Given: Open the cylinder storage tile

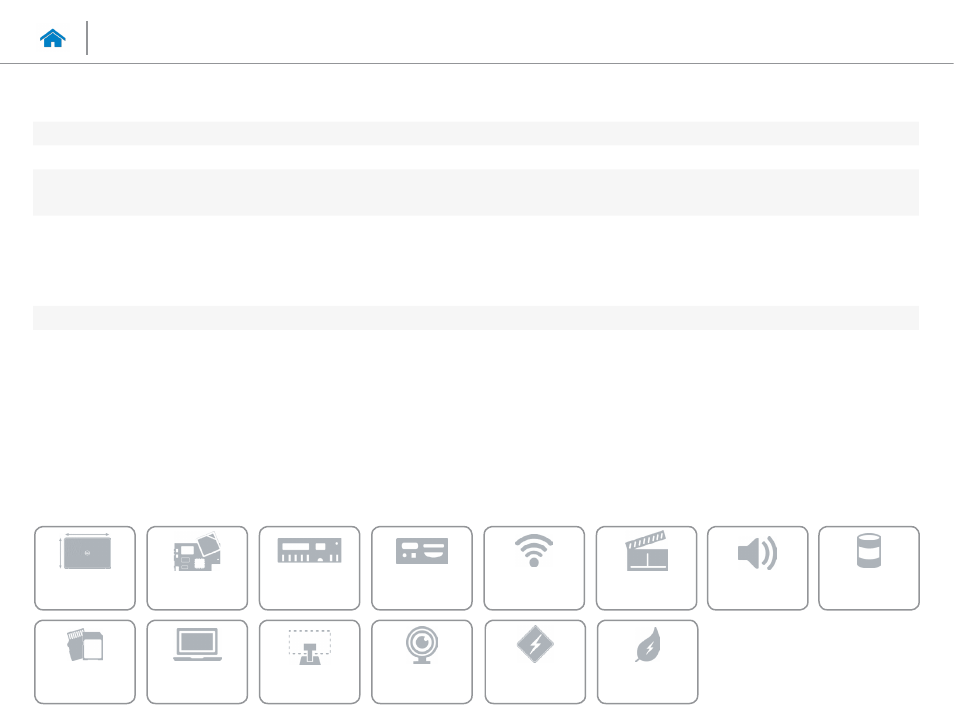Looking at the screenshot, I should tap(869, 568).
